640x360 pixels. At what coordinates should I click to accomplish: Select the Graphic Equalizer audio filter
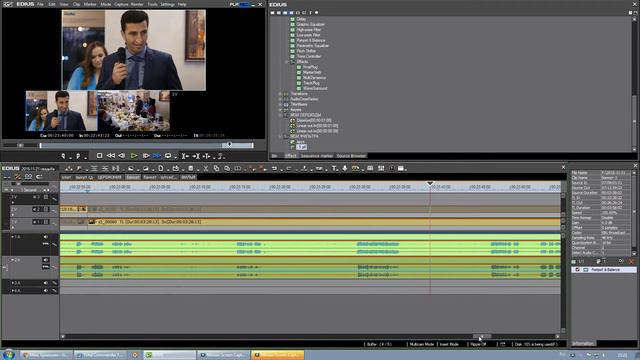tap(311, 24)
